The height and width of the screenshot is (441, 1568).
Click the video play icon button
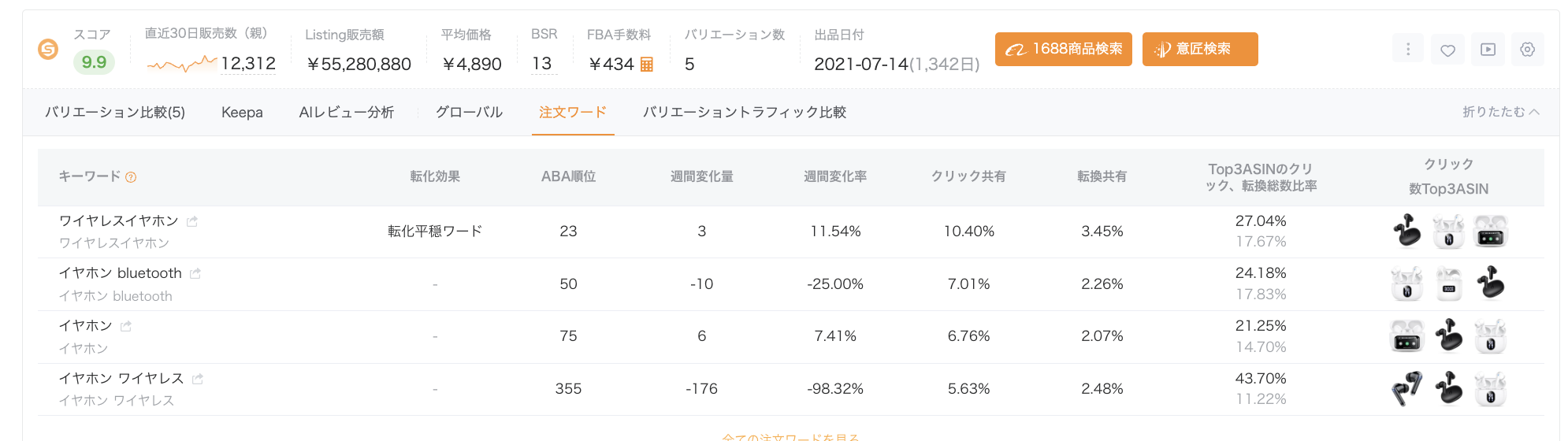(1488, 50)
